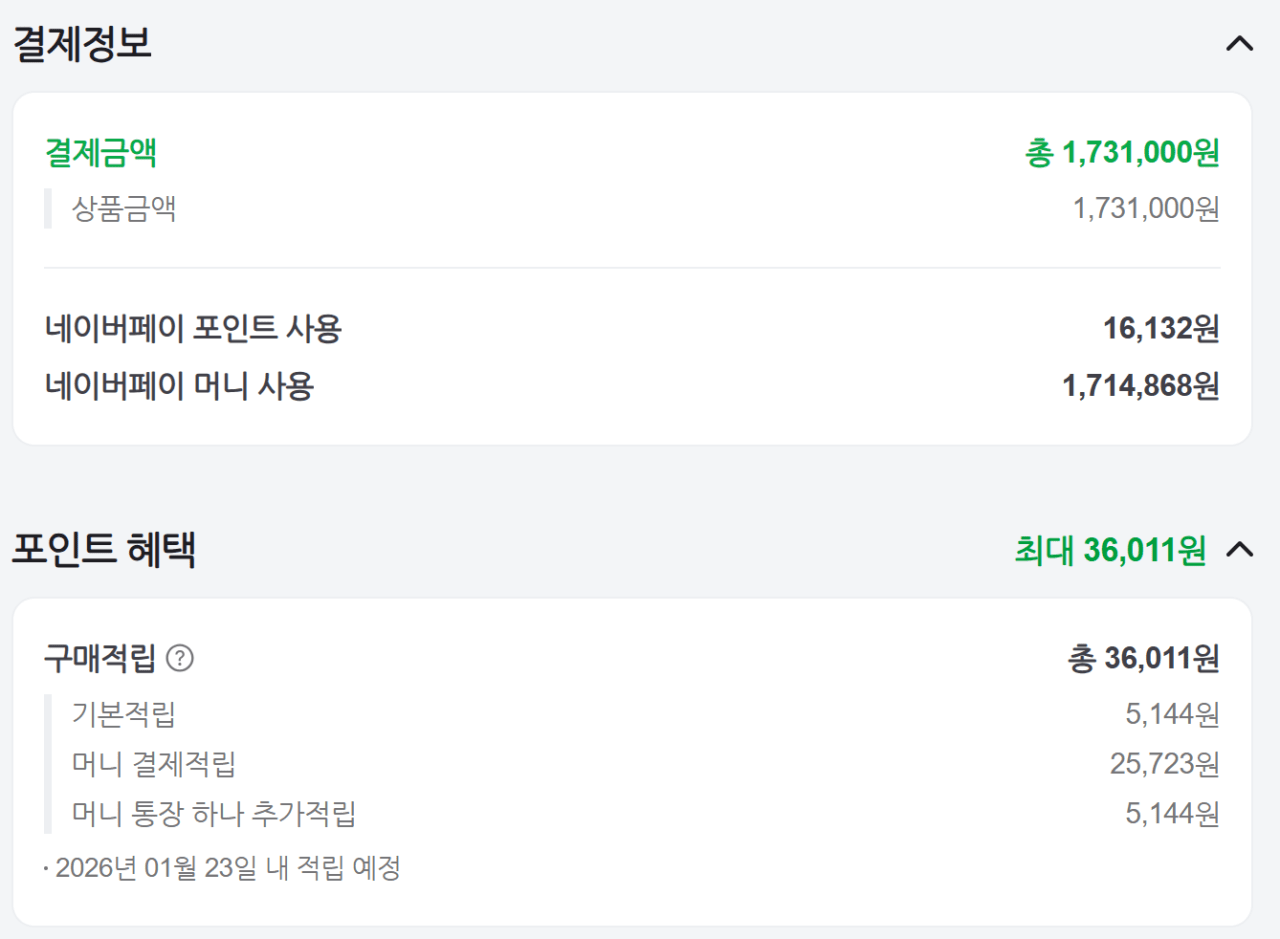The width and height of the screenshot is (1280, 939).
Task: Open the 구매적립 help question mark
Action: (x=180, y=658)
